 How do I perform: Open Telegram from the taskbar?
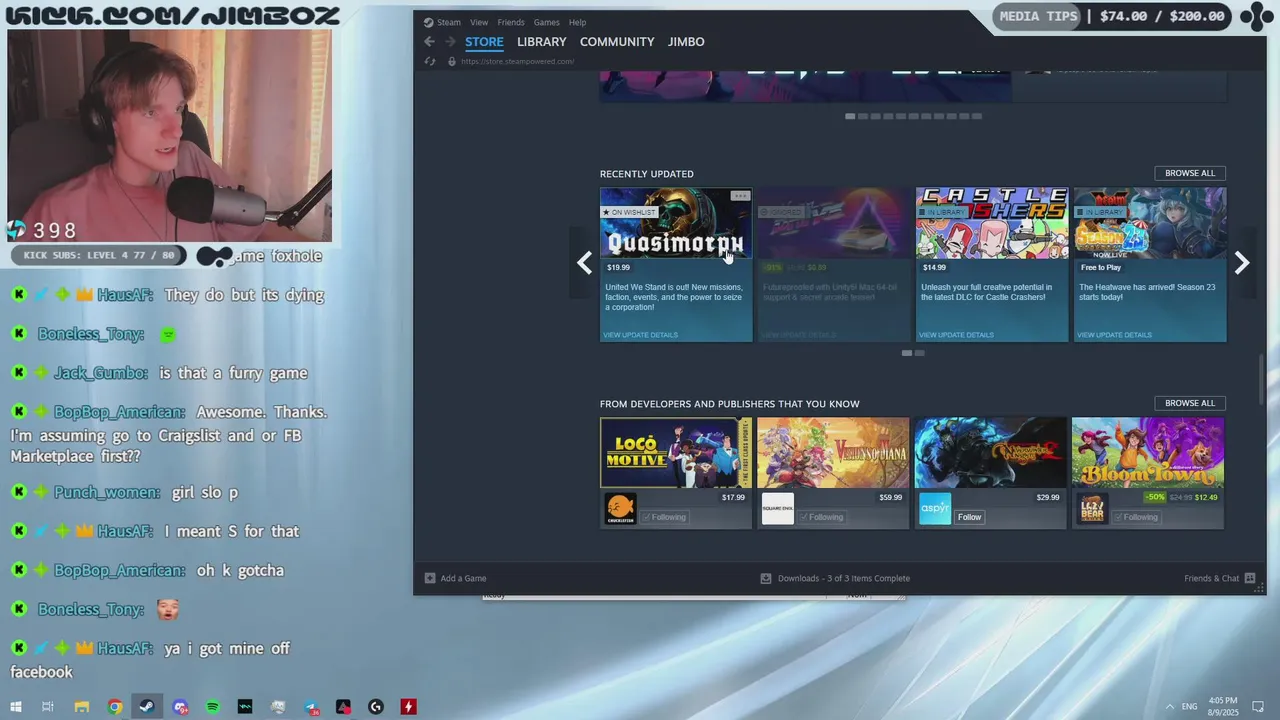point(311,707)
